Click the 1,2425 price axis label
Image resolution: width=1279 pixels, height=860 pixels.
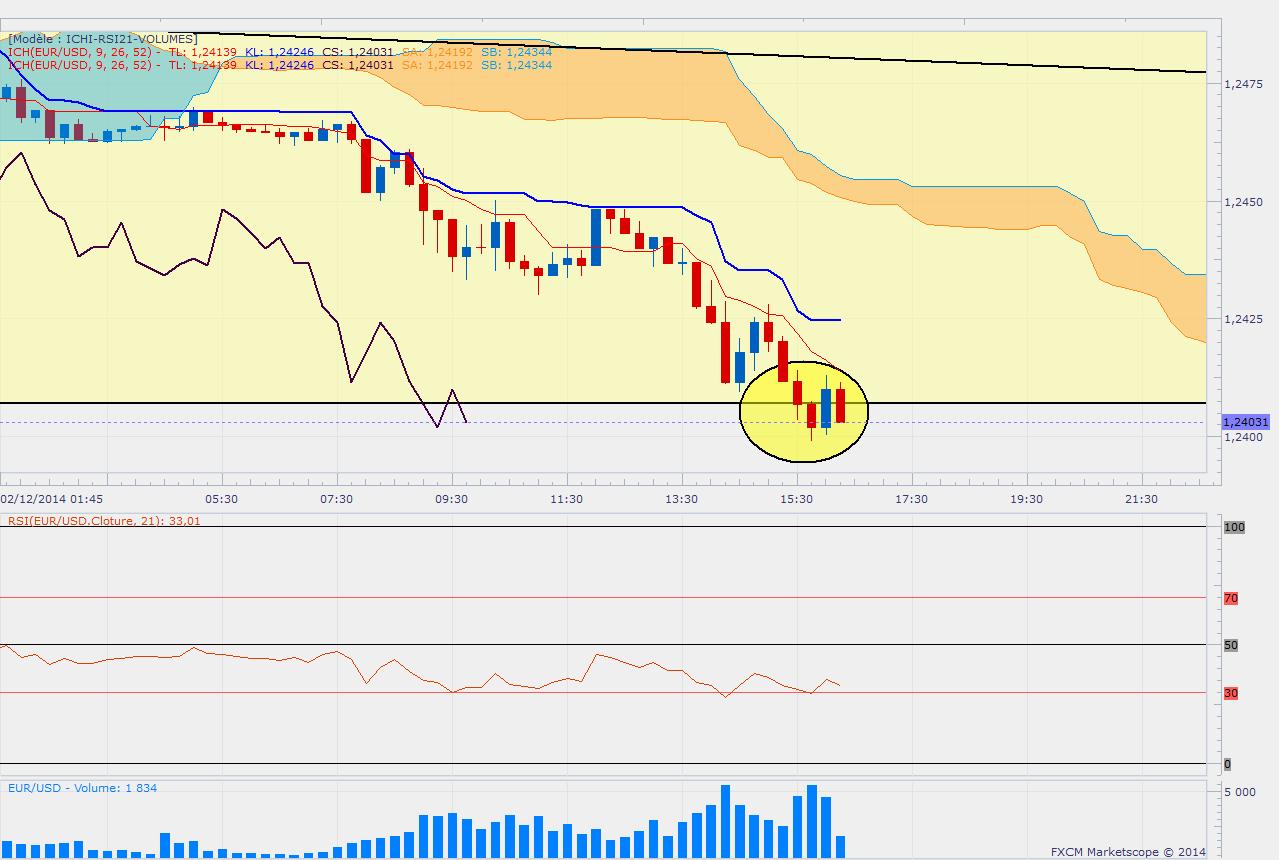pyautogui.click(x=1242, y=320)
